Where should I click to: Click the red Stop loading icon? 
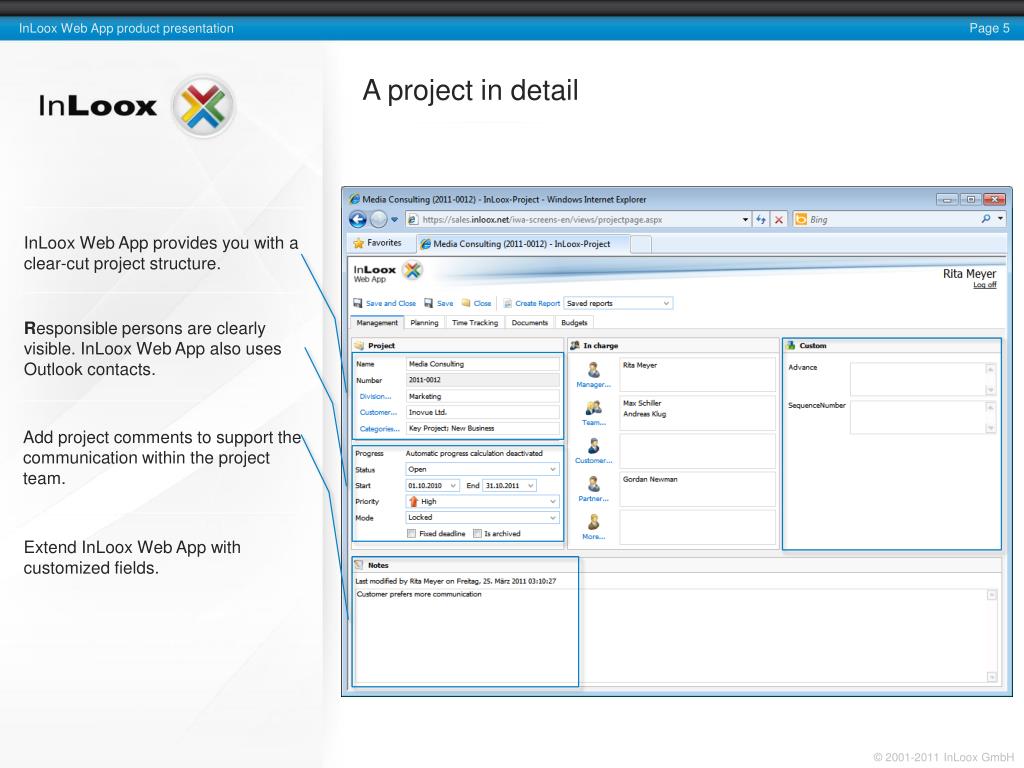pos(778,219)
